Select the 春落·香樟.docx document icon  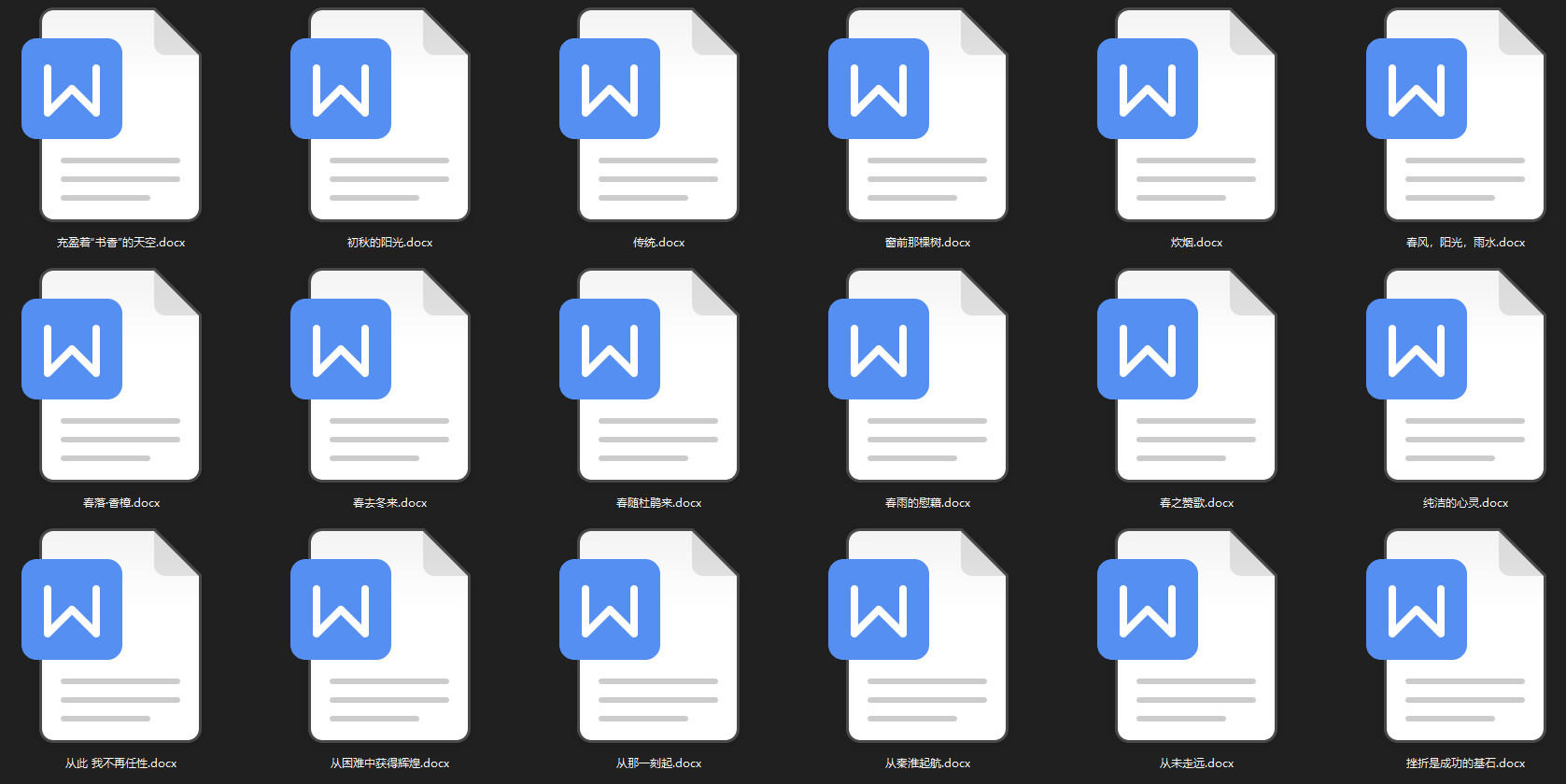click(111, 375)
